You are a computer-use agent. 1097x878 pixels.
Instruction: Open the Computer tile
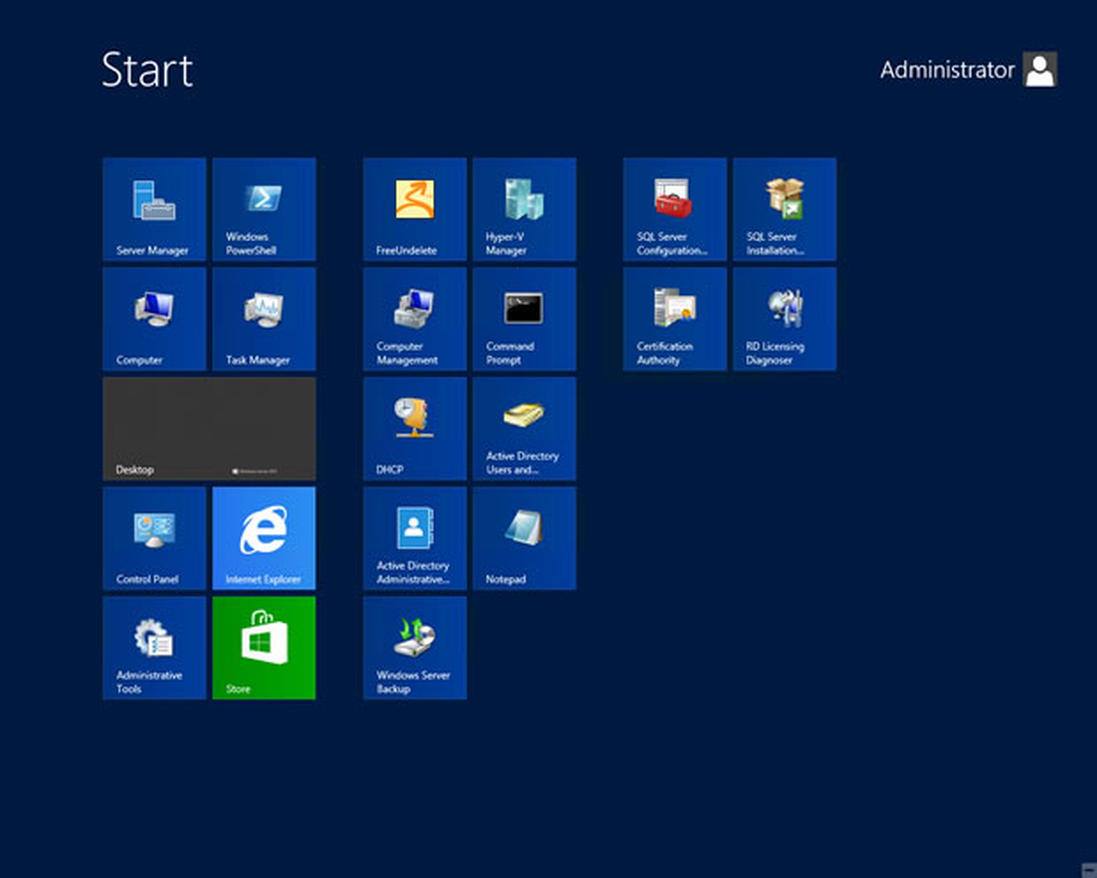click(x=155, y=319)
